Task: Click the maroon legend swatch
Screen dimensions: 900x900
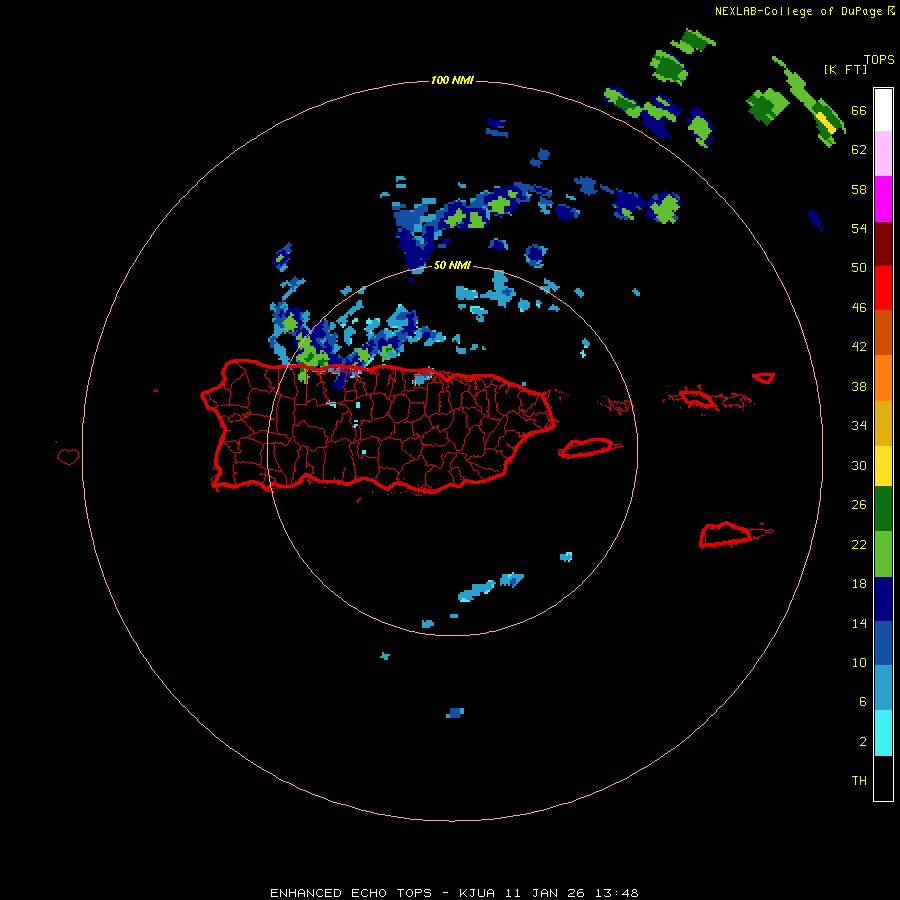Action: pos(883,244)
